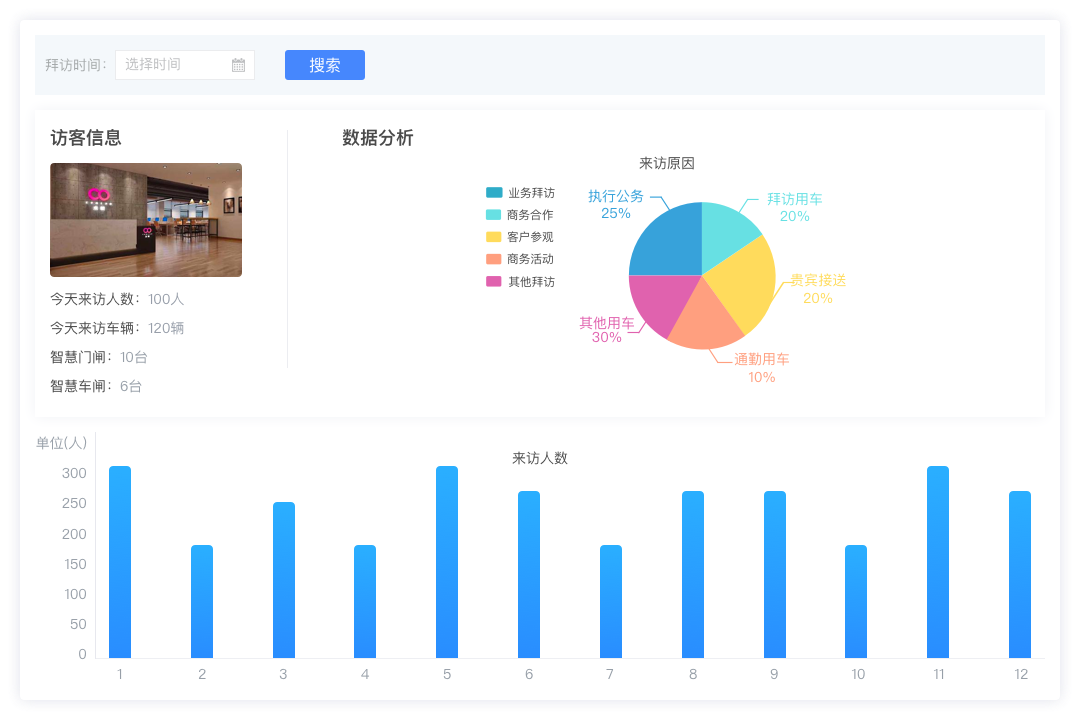Click the bar for month 6
The height and width of the screenshot is (720, 1080).
tap(529, 575)
